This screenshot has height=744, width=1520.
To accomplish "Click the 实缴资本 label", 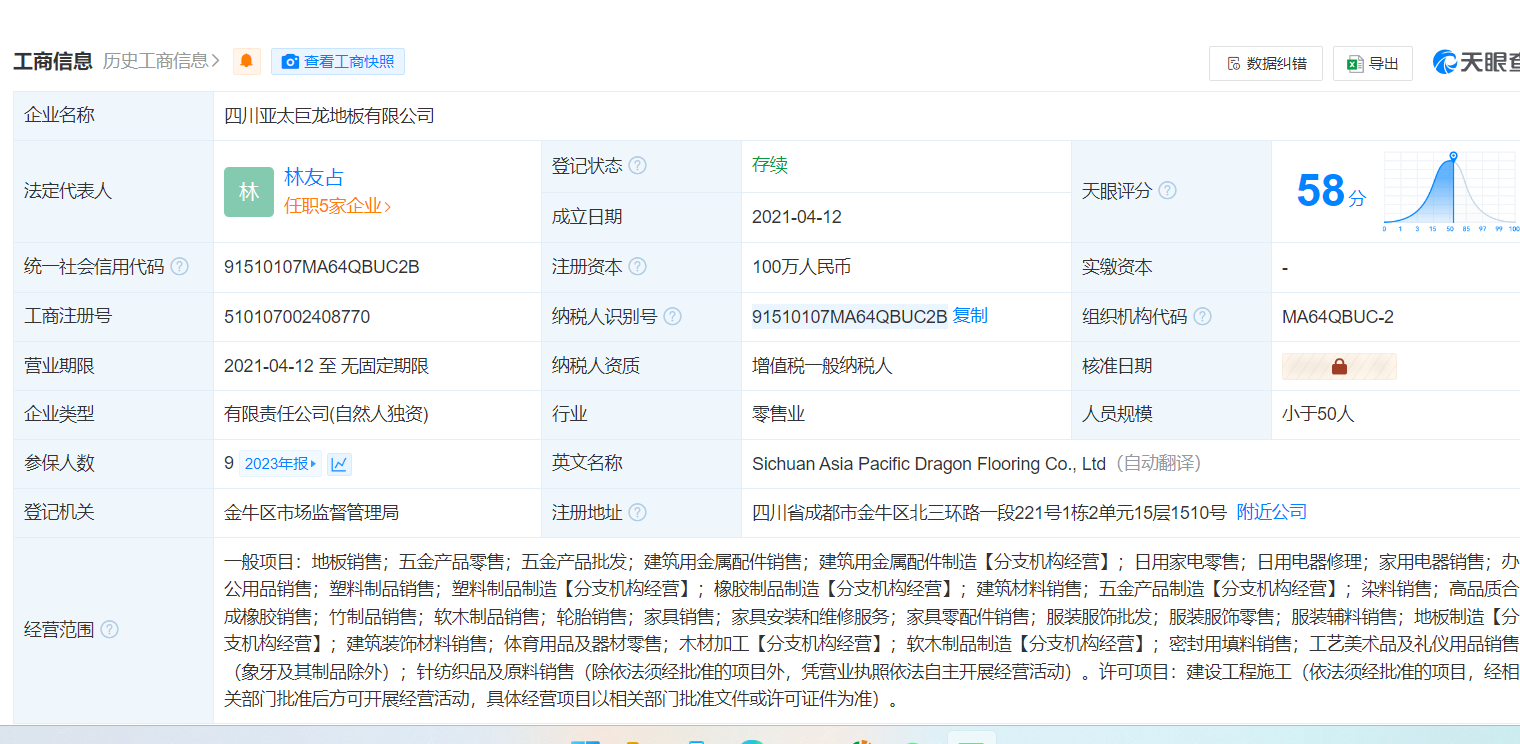I will [x=1117, y=267].
